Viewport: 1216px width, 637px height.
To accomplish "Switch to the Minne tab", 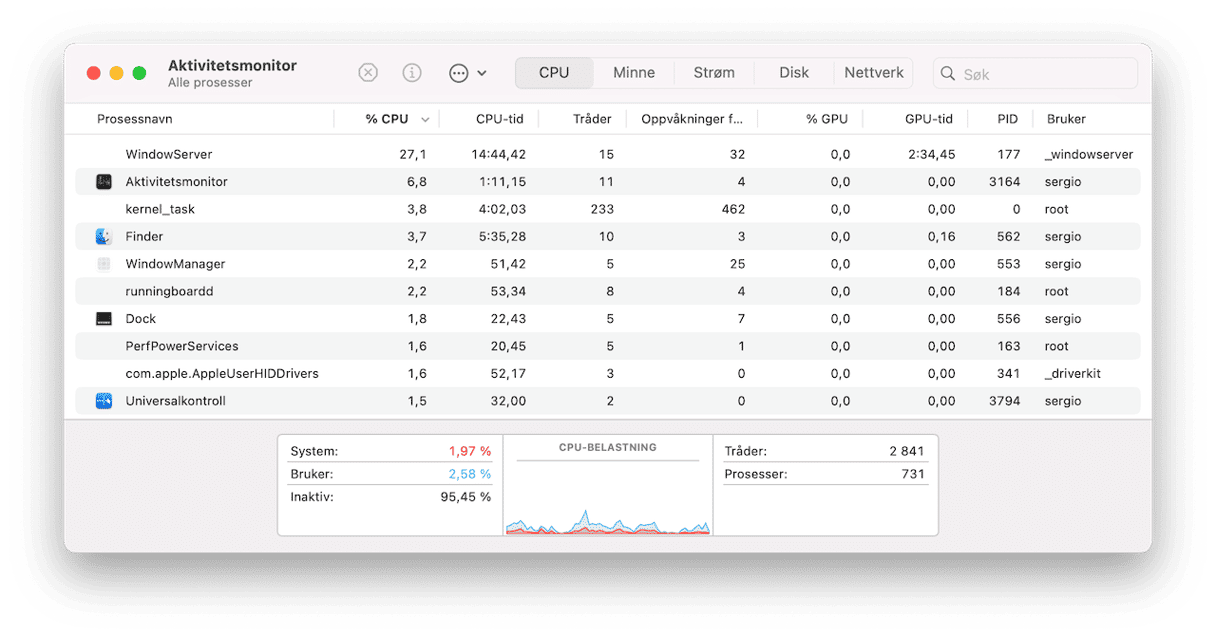I will [x=634, y=73].
